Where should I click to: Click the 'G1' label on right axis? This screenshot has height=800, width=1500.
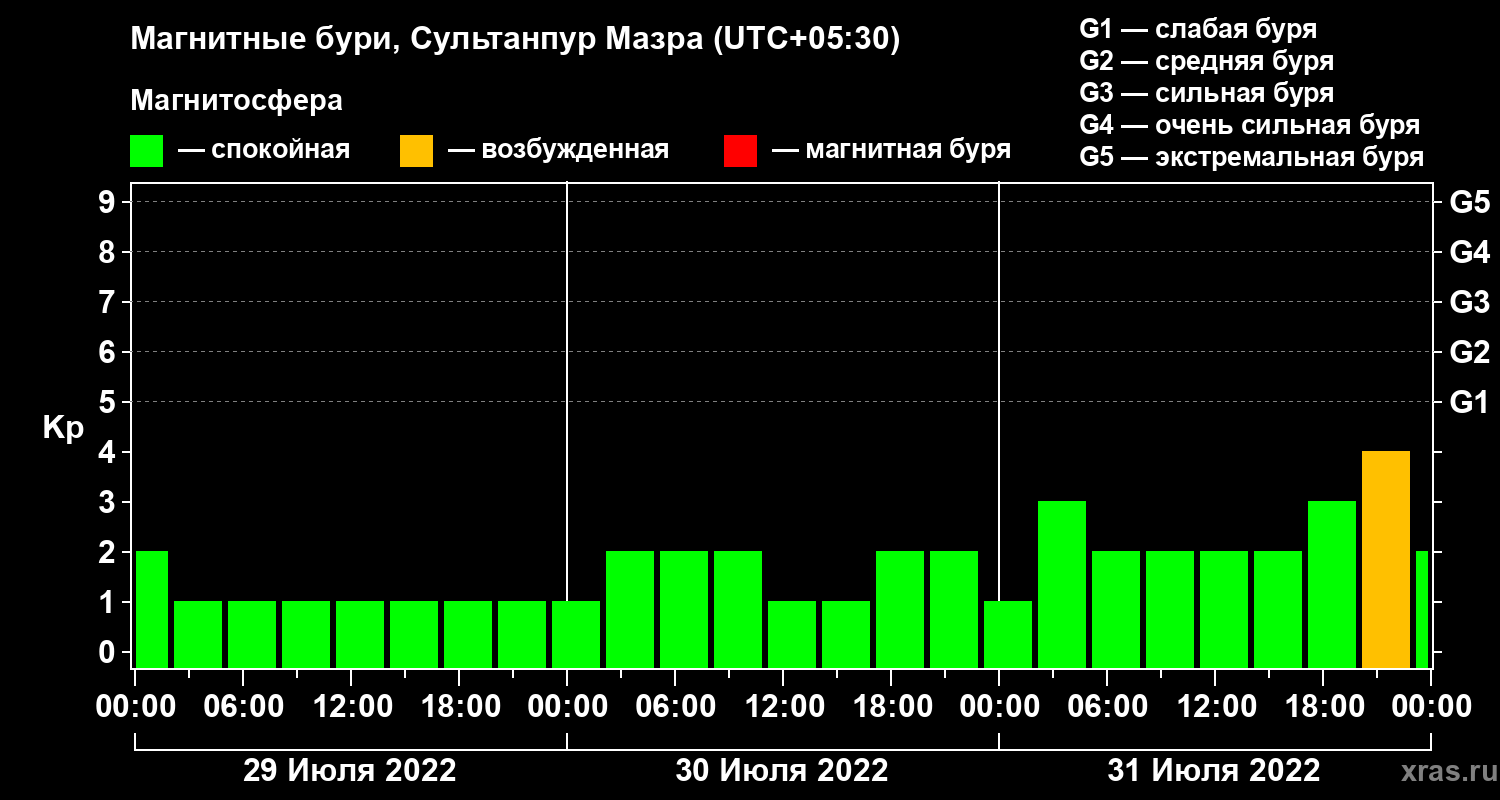click(1469, 402)
